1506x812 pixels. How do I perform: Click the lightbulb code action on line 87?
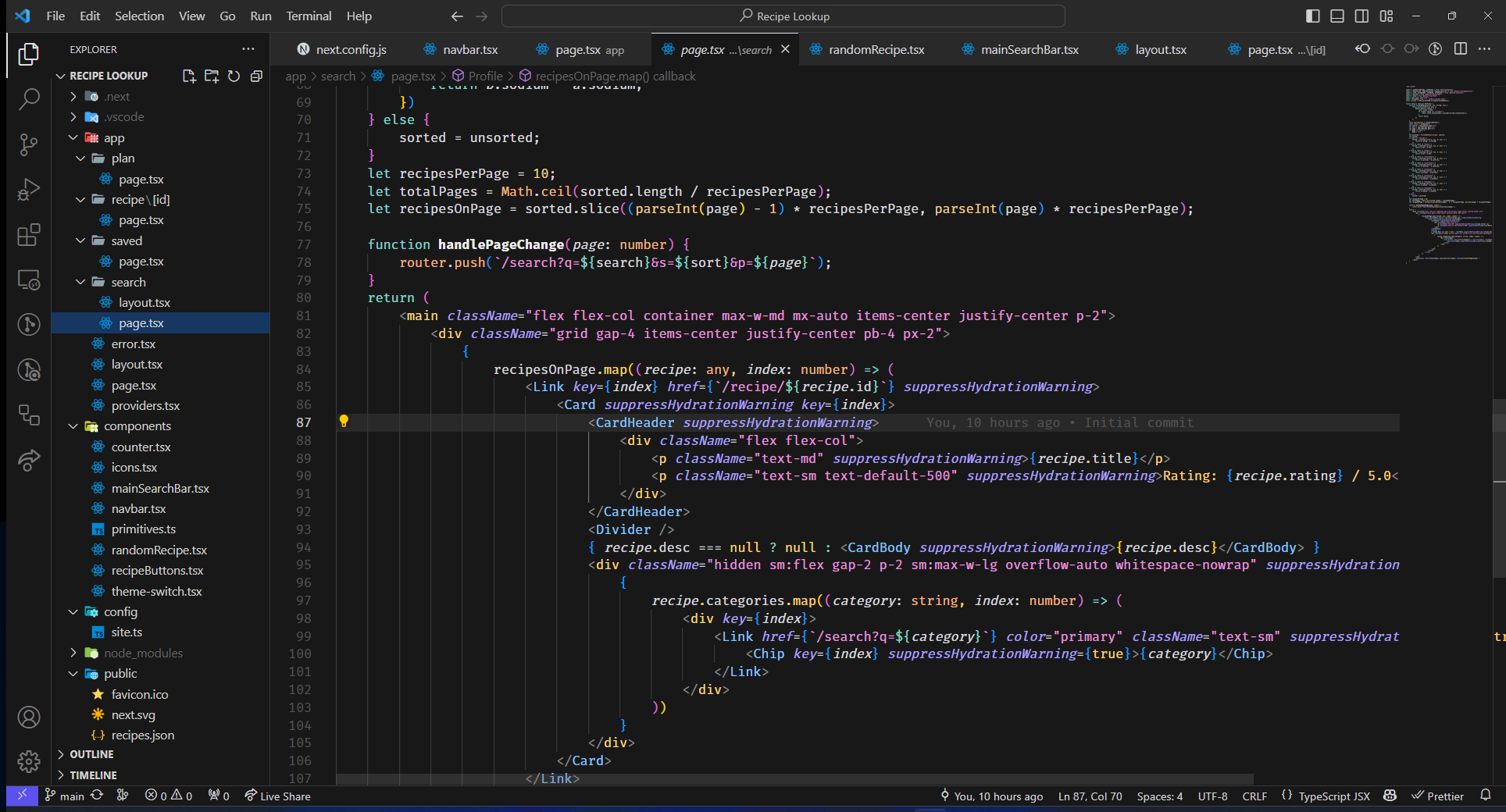(x=344, y=422)
